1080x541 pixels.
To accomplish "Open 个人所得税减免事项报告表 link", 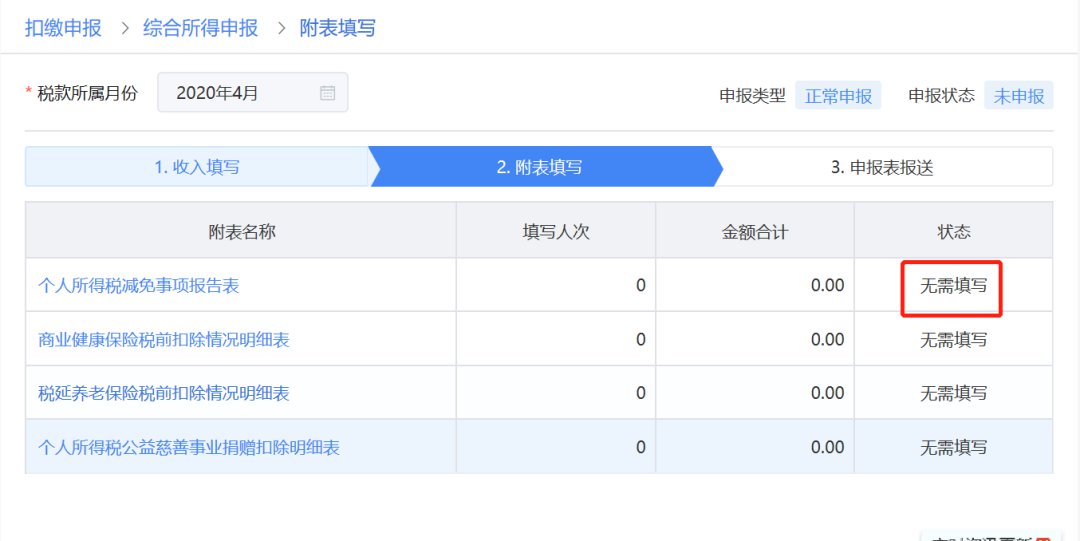I will pyautogui.click(x=139, y=286).
